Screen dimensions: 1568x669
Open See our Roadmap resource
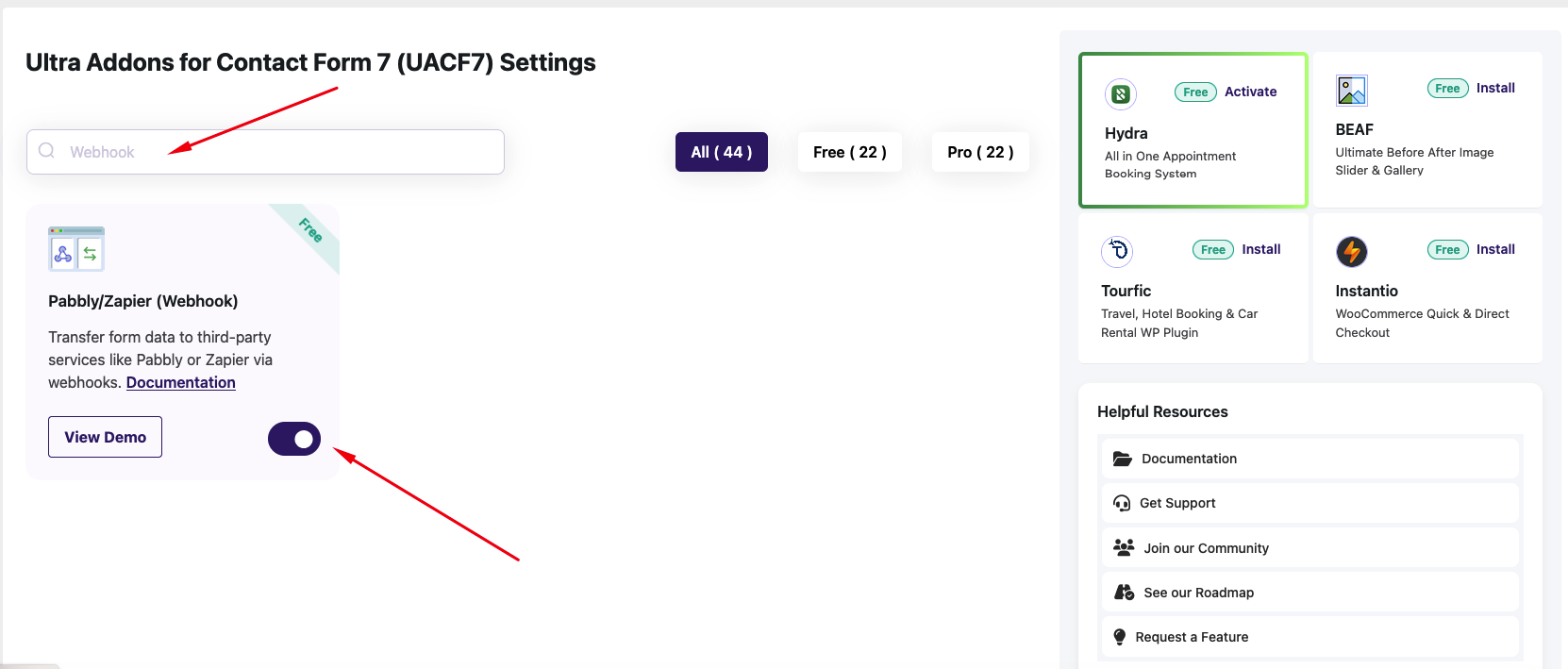(x=1199, y=592)
